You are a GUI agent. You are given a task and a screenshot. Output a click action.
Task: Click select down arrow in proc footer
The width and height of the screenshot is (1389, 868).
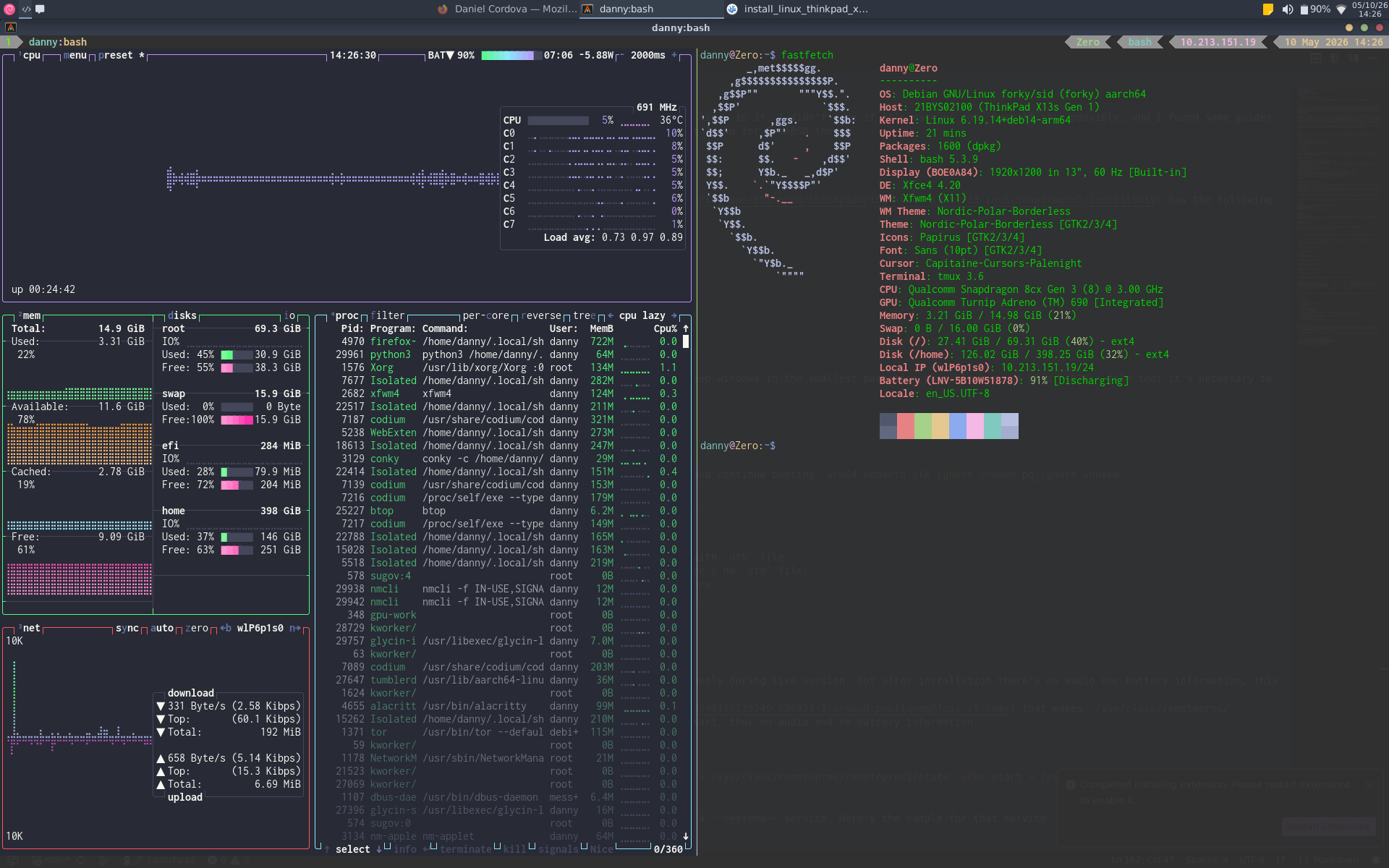[x=379, y=849]
